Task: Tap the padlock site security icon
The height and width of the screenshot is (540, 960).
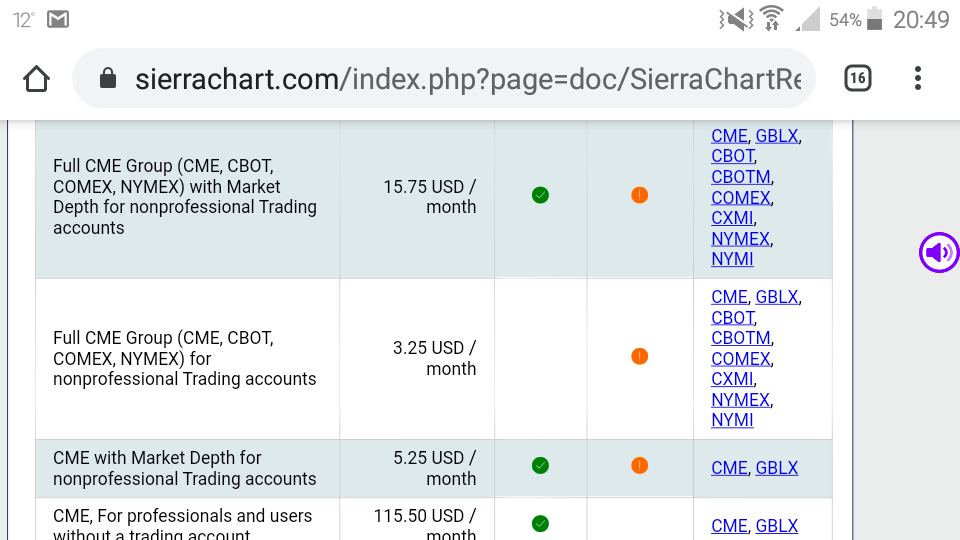Action: (x=108, y=78)
